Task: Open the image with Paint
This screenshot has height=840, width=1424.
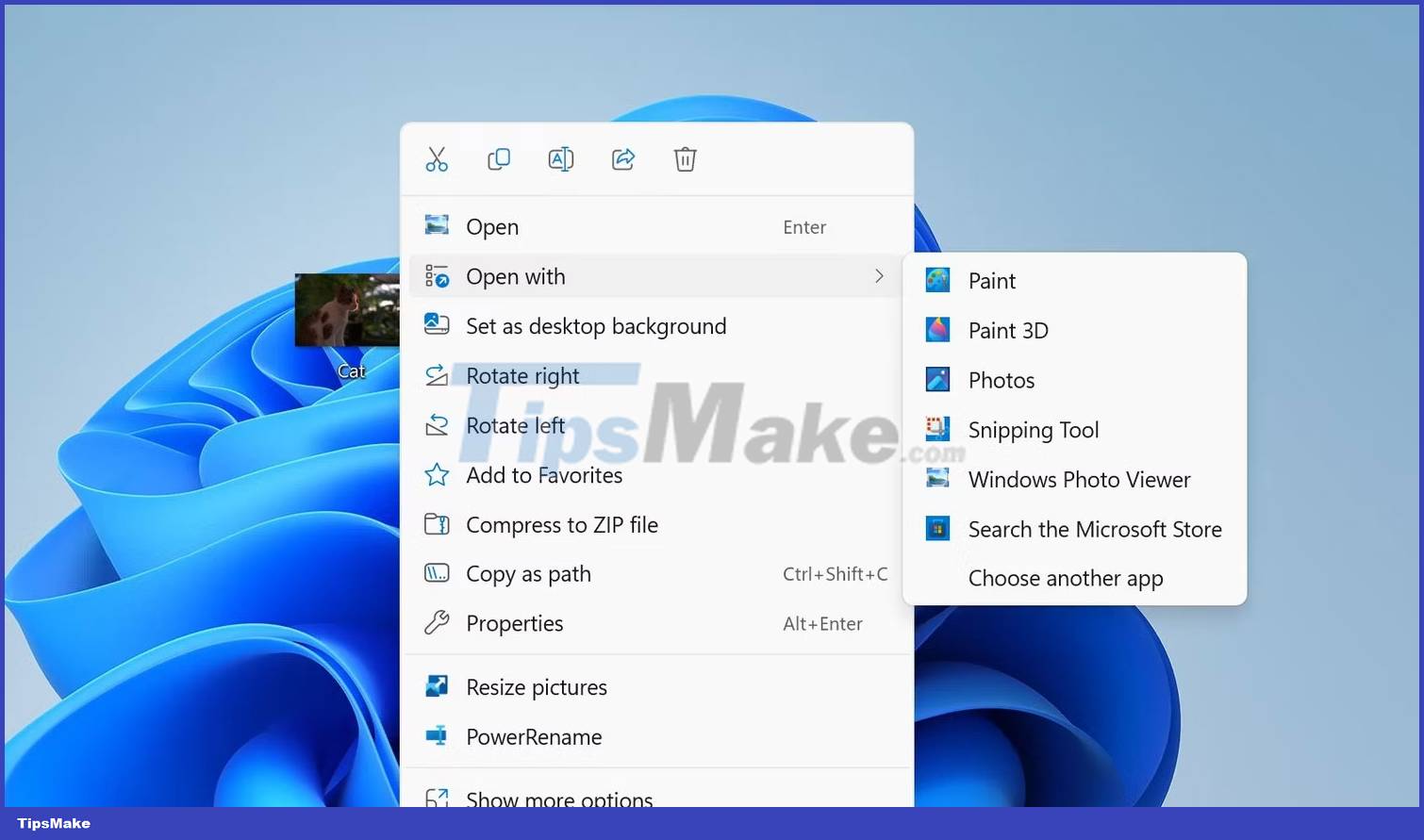Action: [992, 281]
